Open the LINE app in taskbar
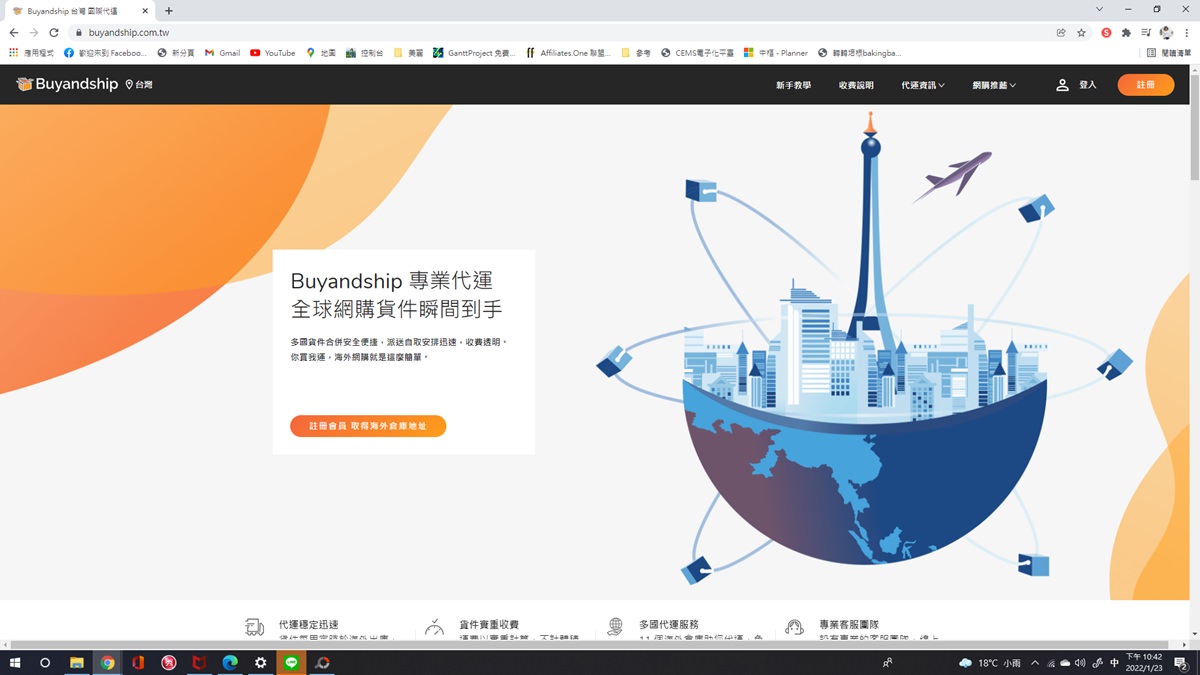The height and width of the screenshot is (675, 1200). 292,663
